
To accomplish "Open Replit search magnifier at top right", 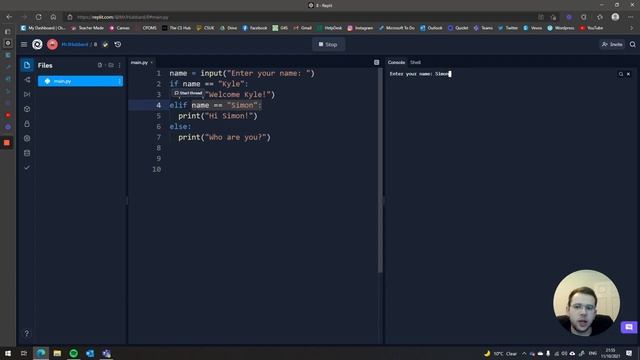I will point(633,44).
